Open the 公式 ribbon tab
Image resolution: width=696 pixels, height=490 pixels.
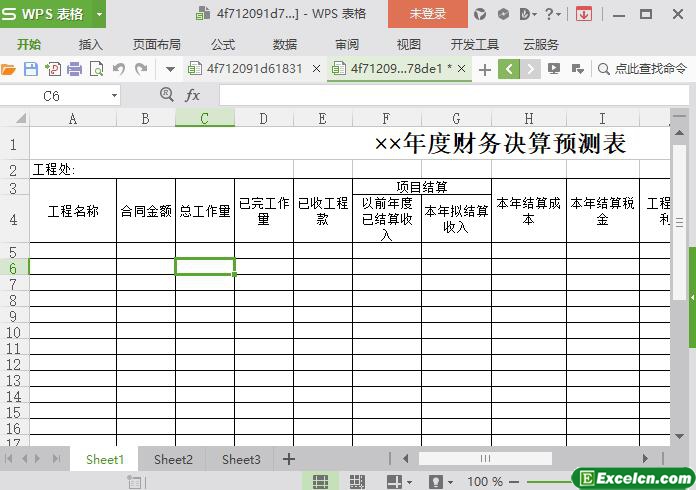223,45
